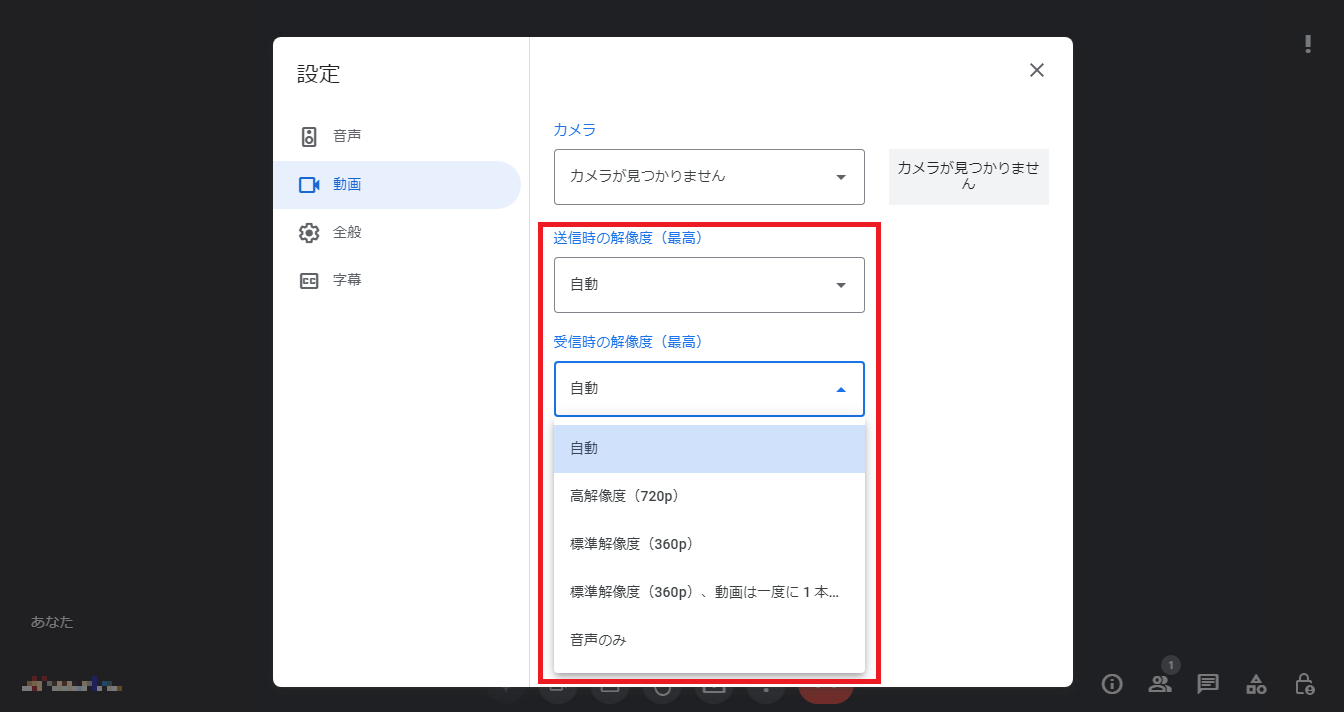Expand the カメラ device dropdown
This screenshot has width=1344, height=712.
click(709, 177)
